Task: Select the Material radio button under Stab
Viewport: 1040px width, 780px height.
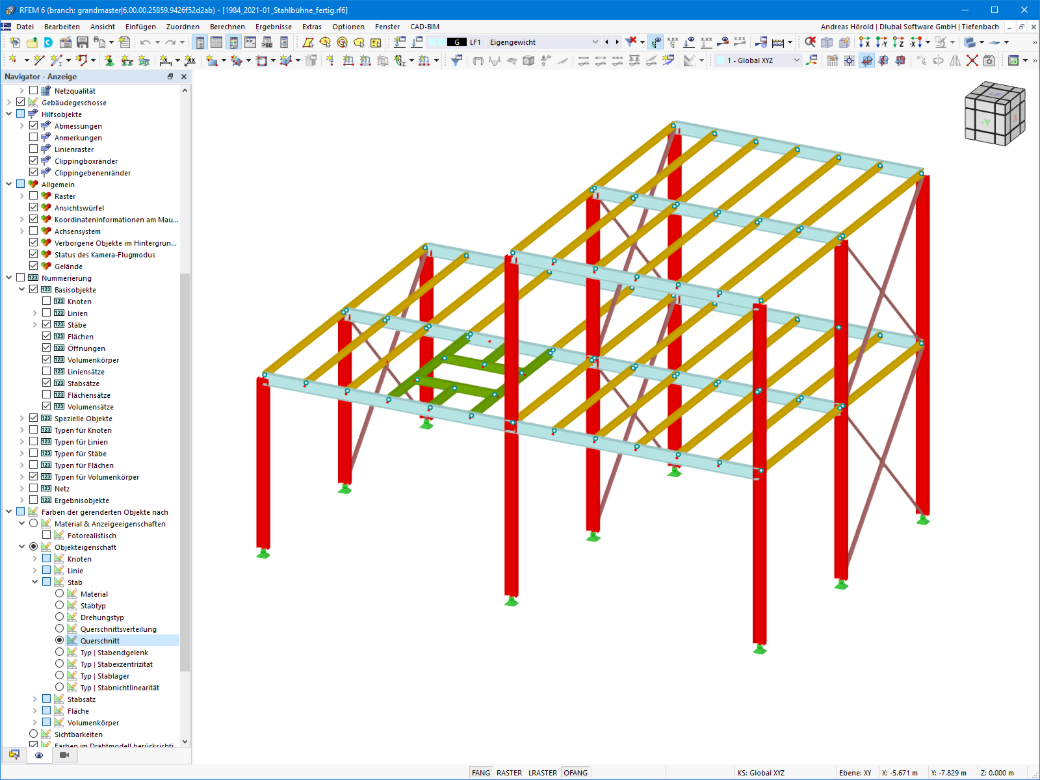Action: click(x=60, y=594)
